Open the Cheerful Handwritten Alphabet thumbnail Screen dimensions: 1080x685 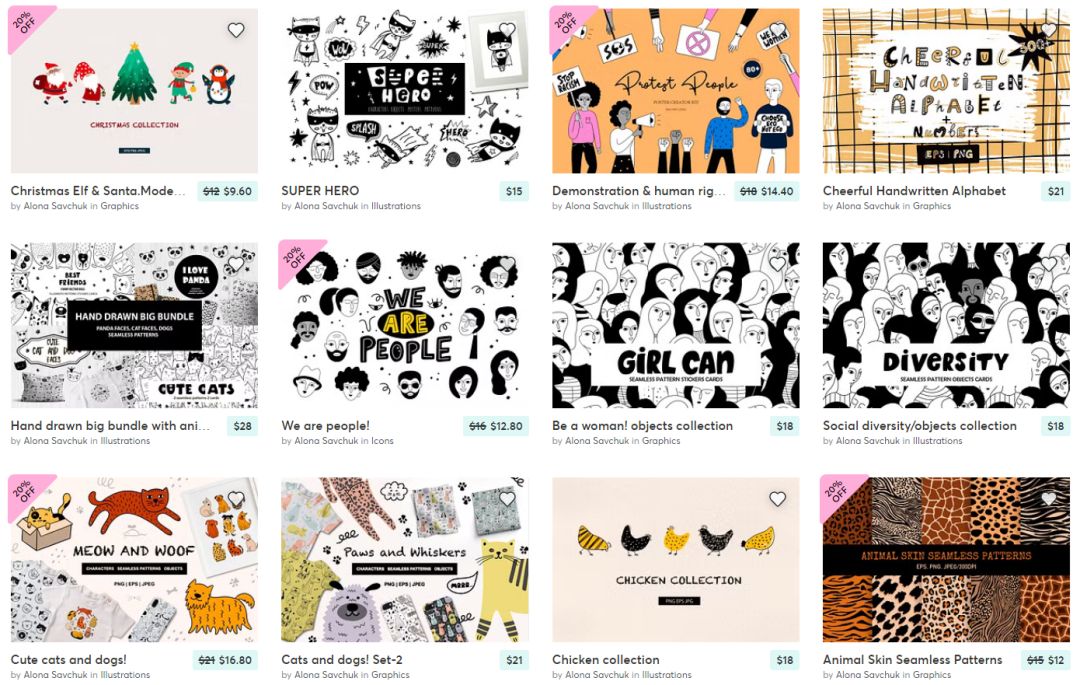coord(946,91)
